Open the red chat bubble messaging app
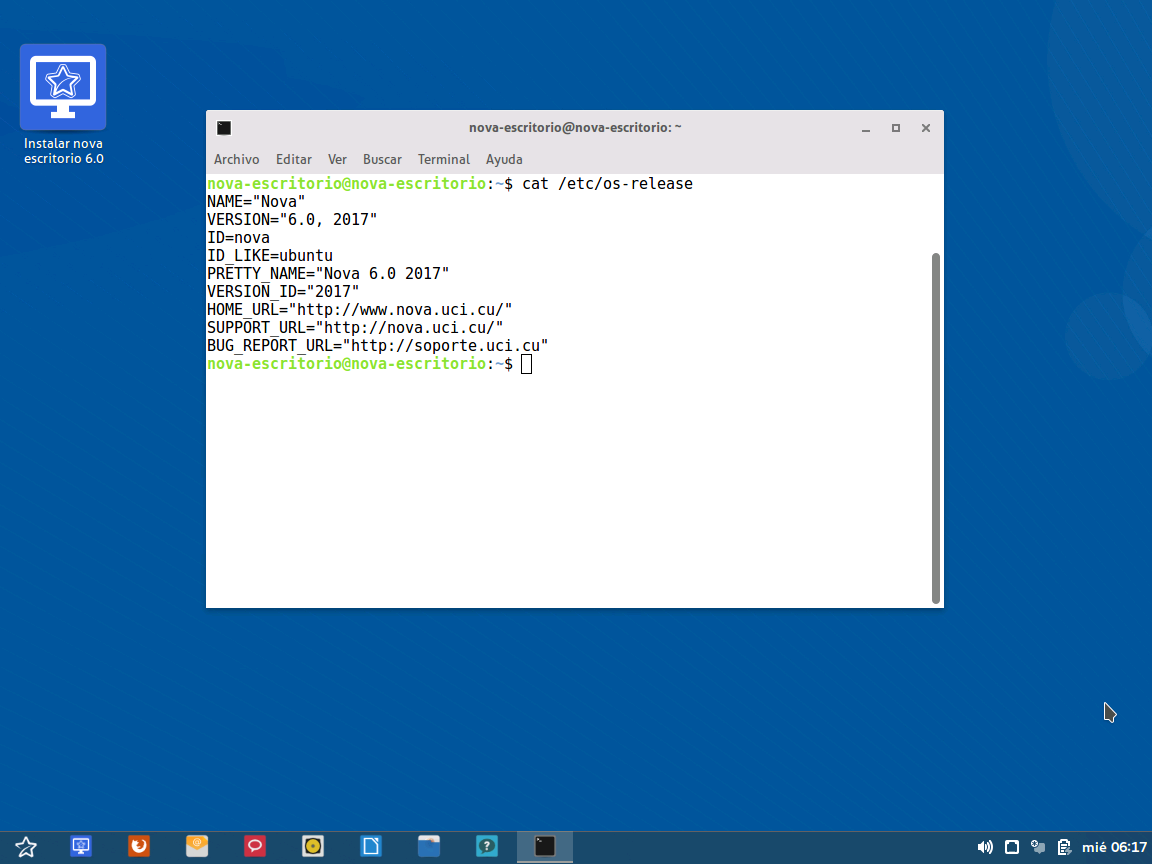Screen dimensions: 1152x864 tap(255, 846)
